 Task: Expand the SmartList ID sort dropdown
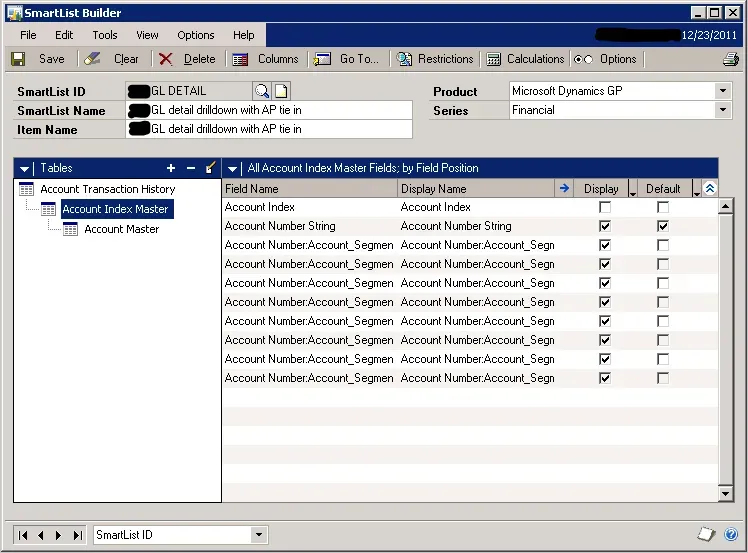pyautogui.click(x=259, y=535)
